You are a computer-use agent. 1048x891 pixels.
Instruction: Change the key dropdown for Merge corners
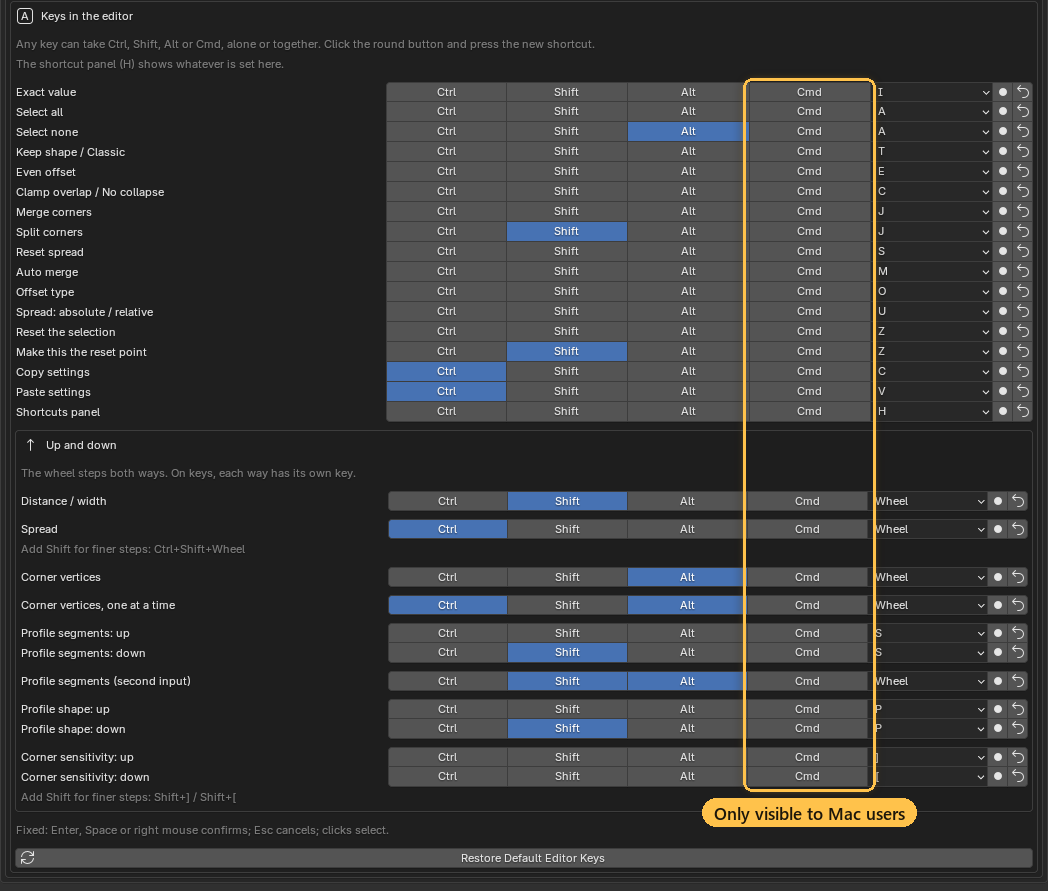click(933, 212)
